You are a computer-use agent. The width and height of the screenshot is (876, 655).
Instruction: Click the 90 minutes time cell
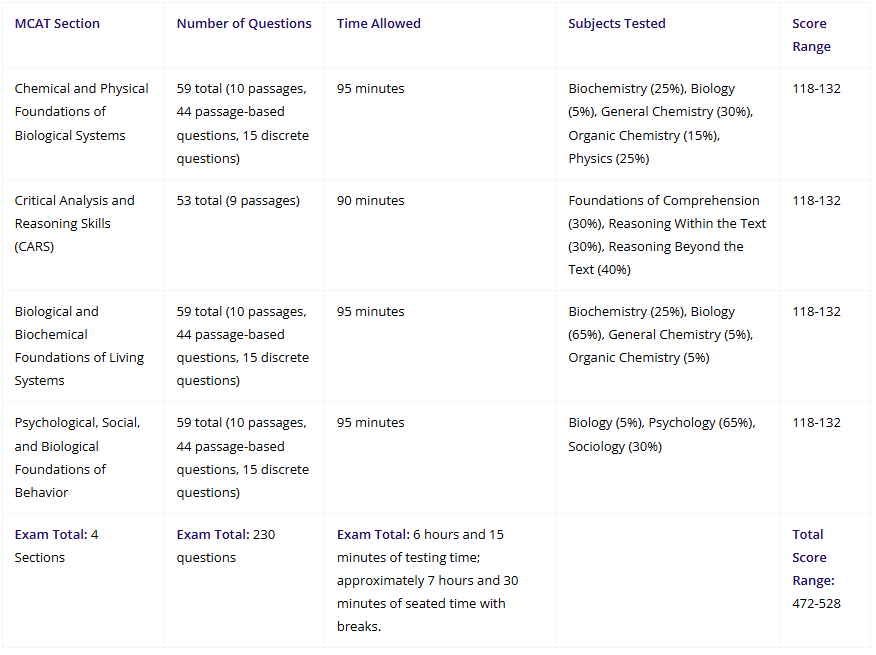[x=370, y=201]
